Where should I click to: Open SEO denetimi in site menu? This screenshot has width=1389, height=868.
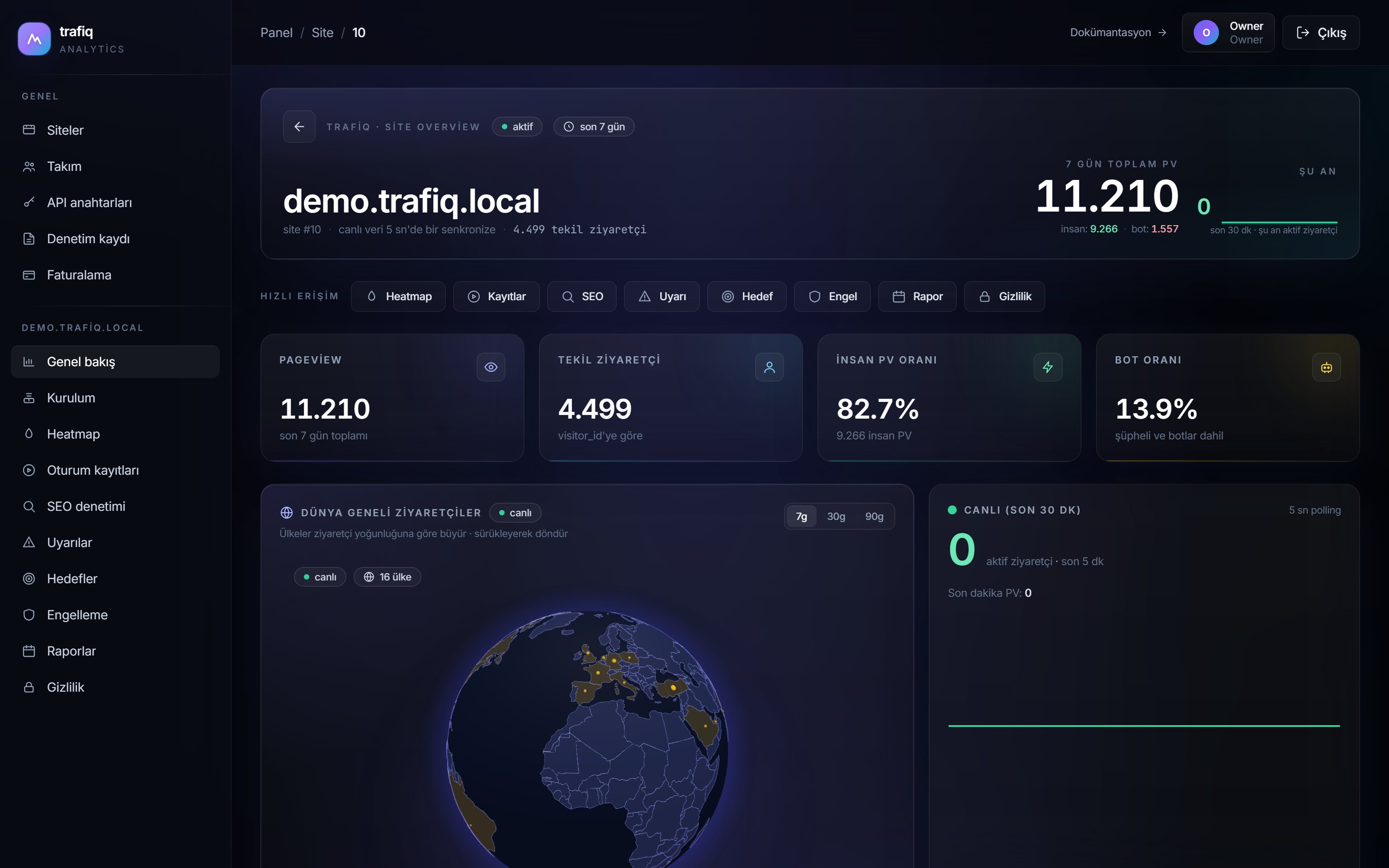[115, 506]
